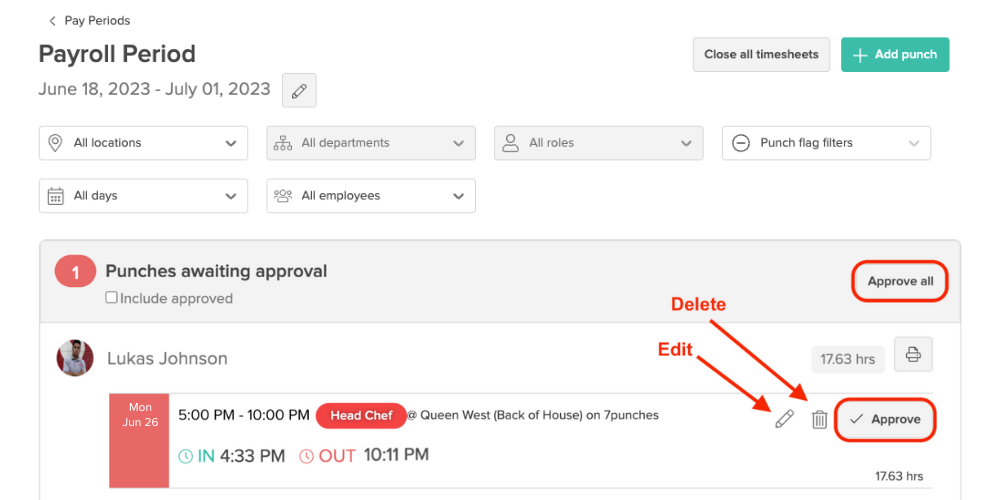Click Lukas Johnson's profile photo
The height and width of the screenshot is (500, 1000).
coord(75,358)
